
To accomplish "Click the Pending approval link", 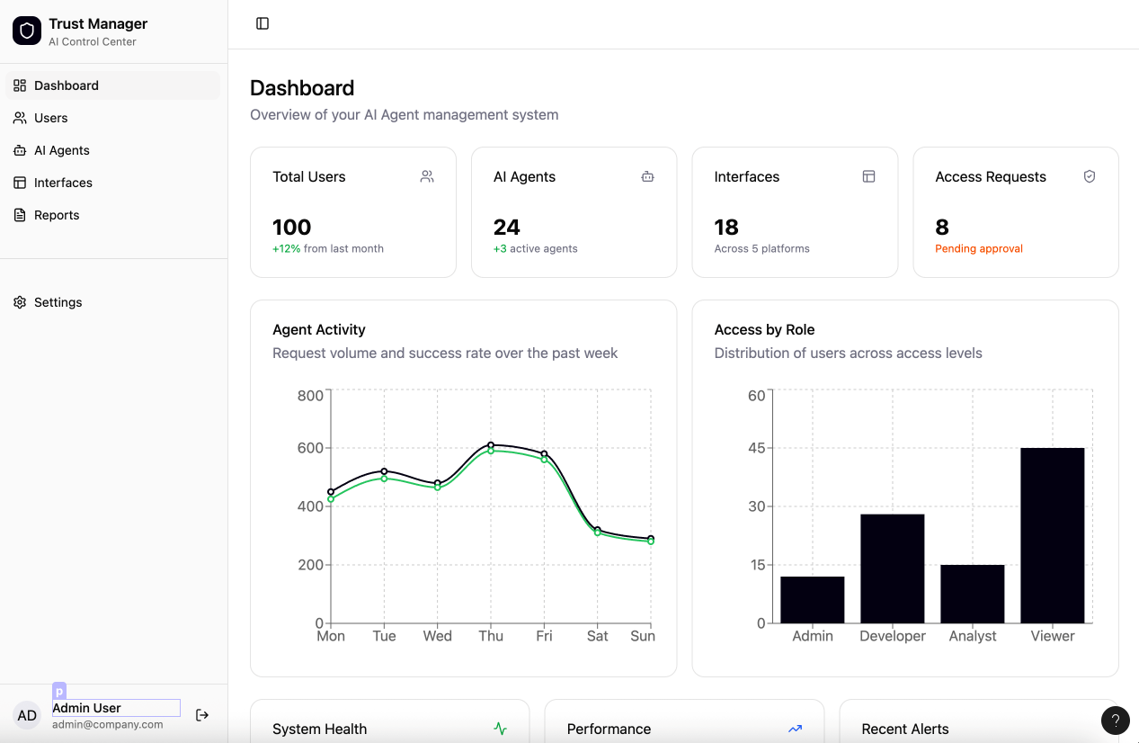I will [x=978, y=249].
